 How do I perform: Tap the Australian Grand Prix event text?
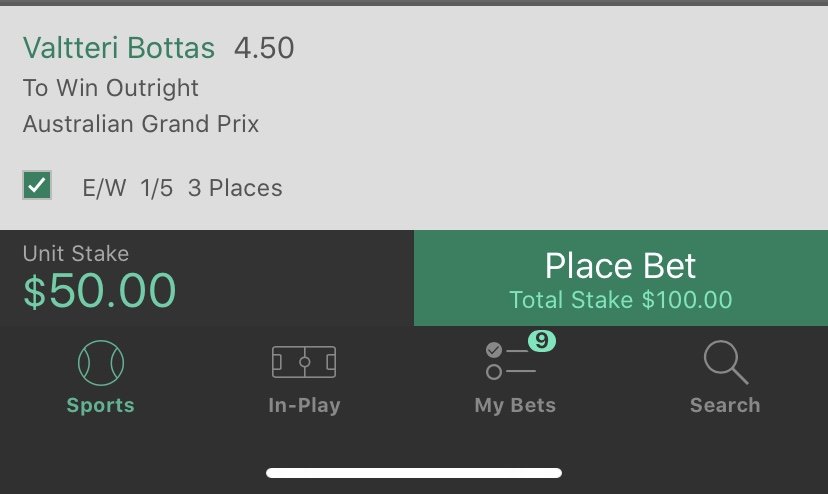pos(141,124)
